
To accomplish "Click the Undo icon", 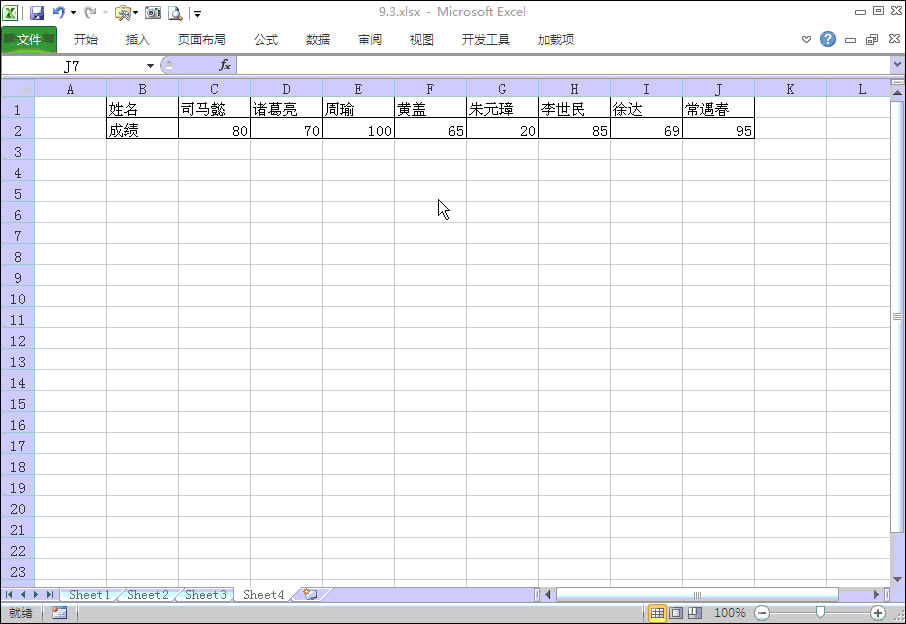I will [x=57, y=12].
